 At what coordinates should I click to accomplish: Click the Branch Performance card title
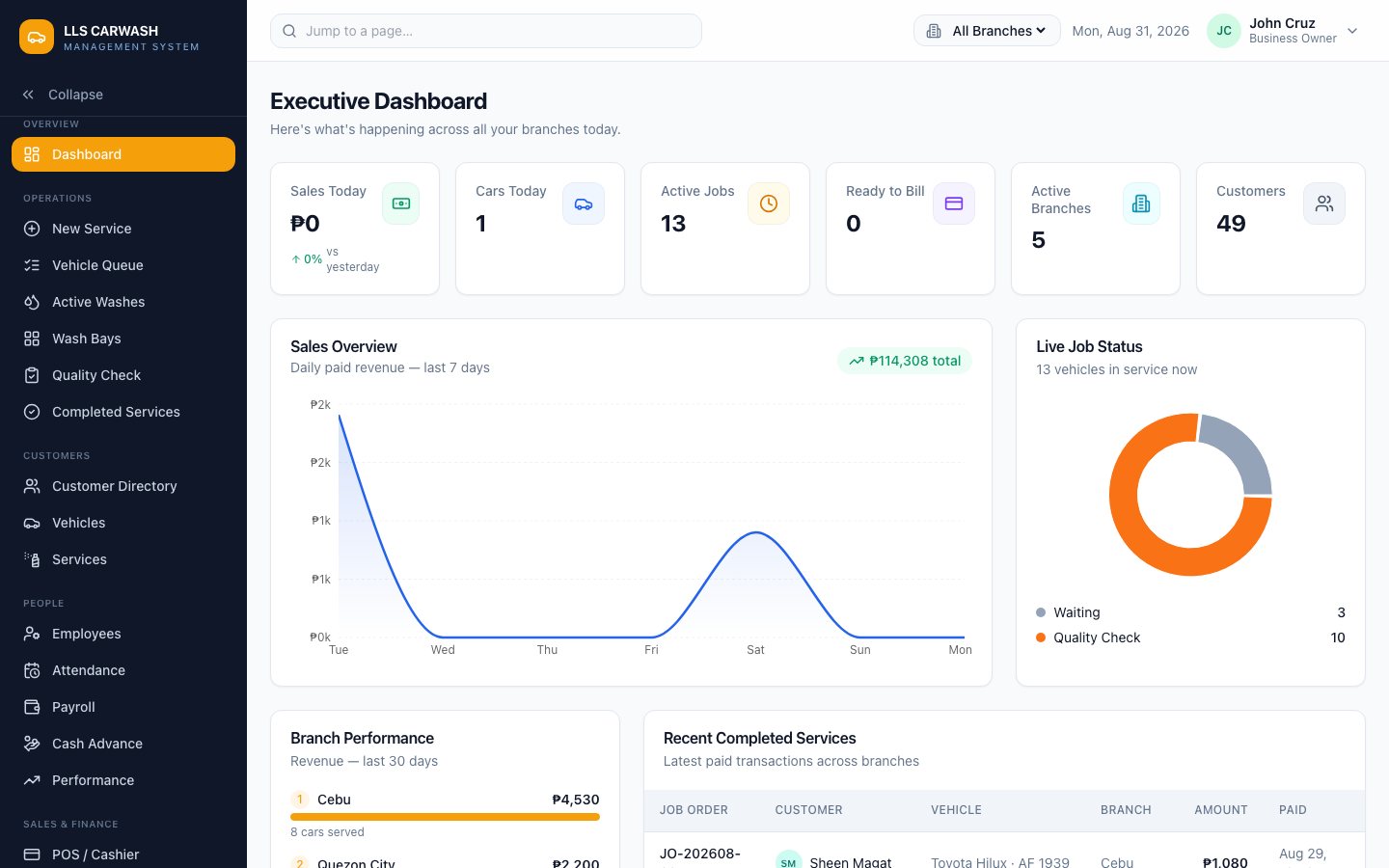coord(362,738)
